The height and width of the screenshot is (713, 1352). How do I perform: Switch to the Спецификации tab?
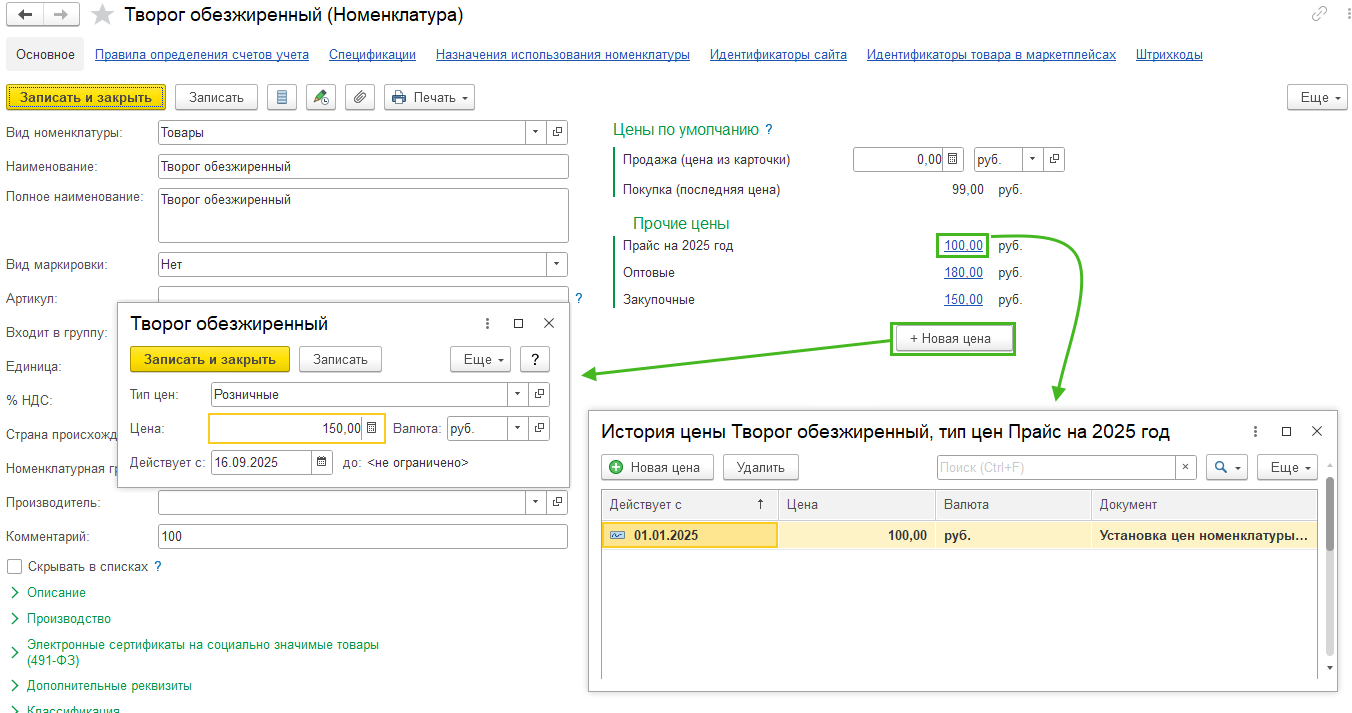[x=372, y=55]
